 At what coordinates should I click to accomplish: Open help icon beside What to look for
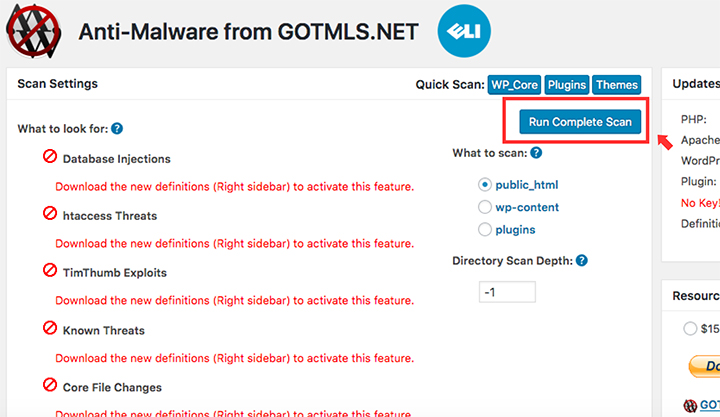point(117,129)
